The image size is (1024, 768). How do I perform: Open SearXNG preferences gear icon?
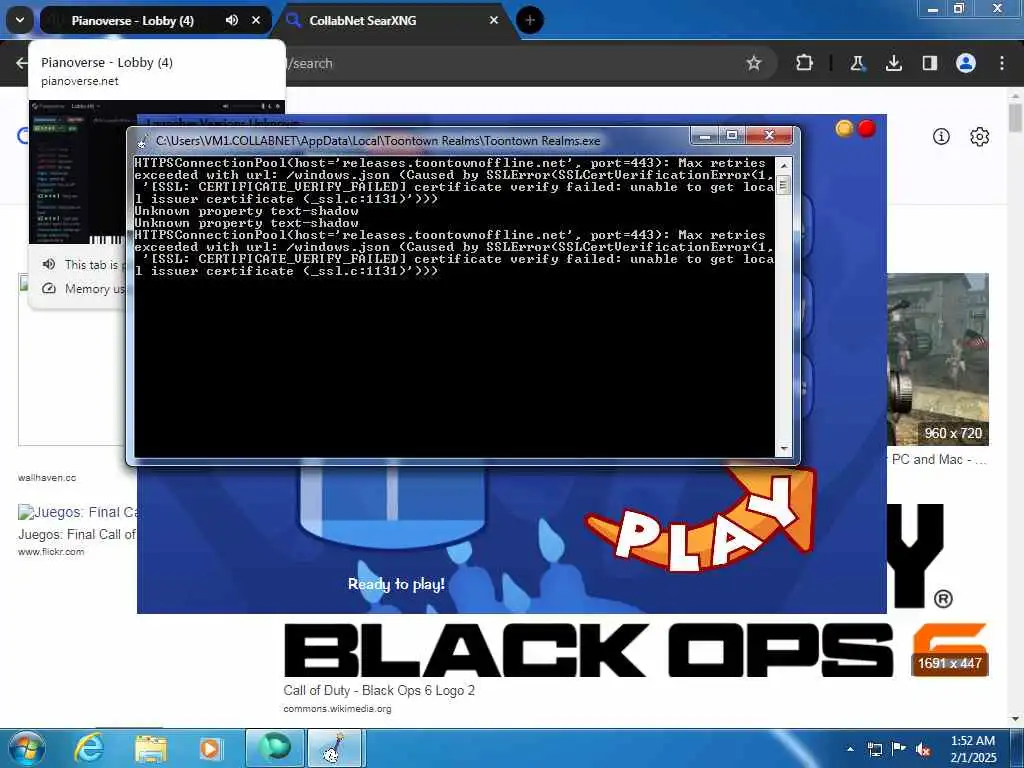click(980, 136)
